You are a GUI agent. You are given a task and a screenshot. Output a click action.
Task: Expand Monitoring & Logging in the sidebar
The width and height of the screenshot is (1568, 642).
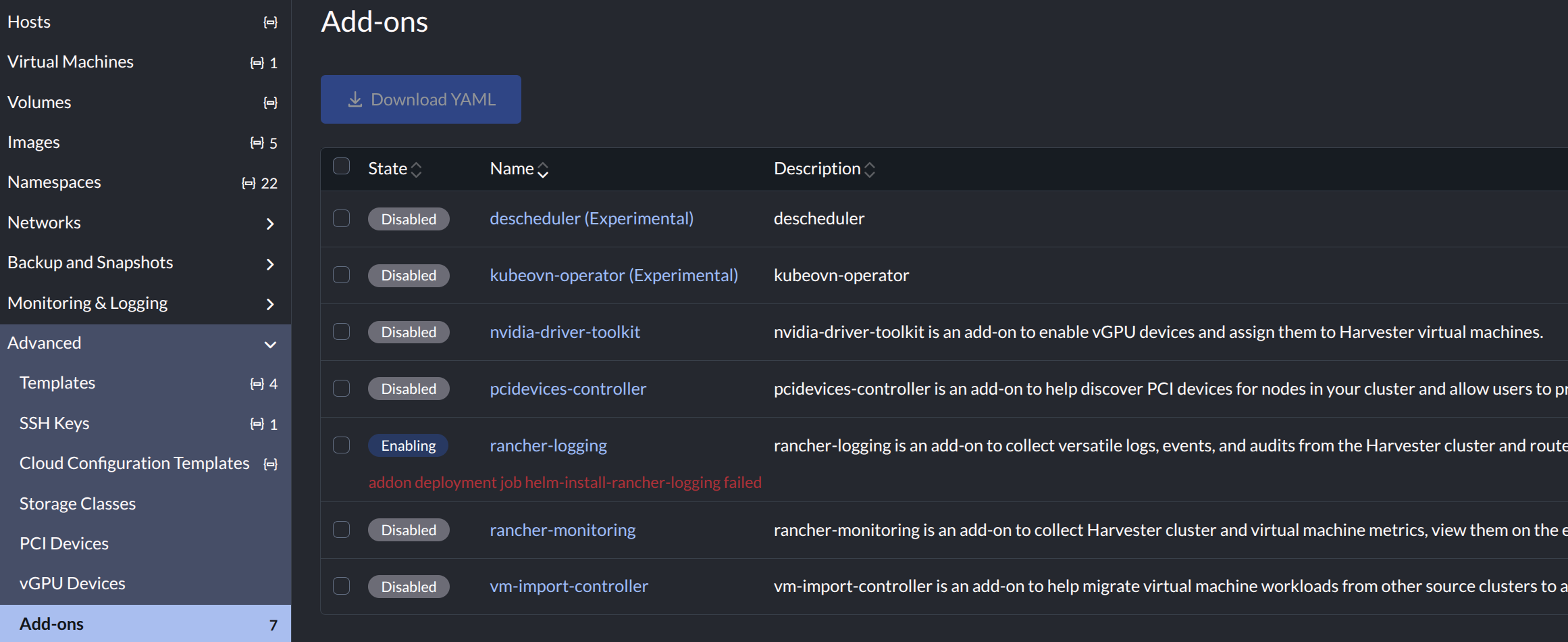(x=270, y=304)
